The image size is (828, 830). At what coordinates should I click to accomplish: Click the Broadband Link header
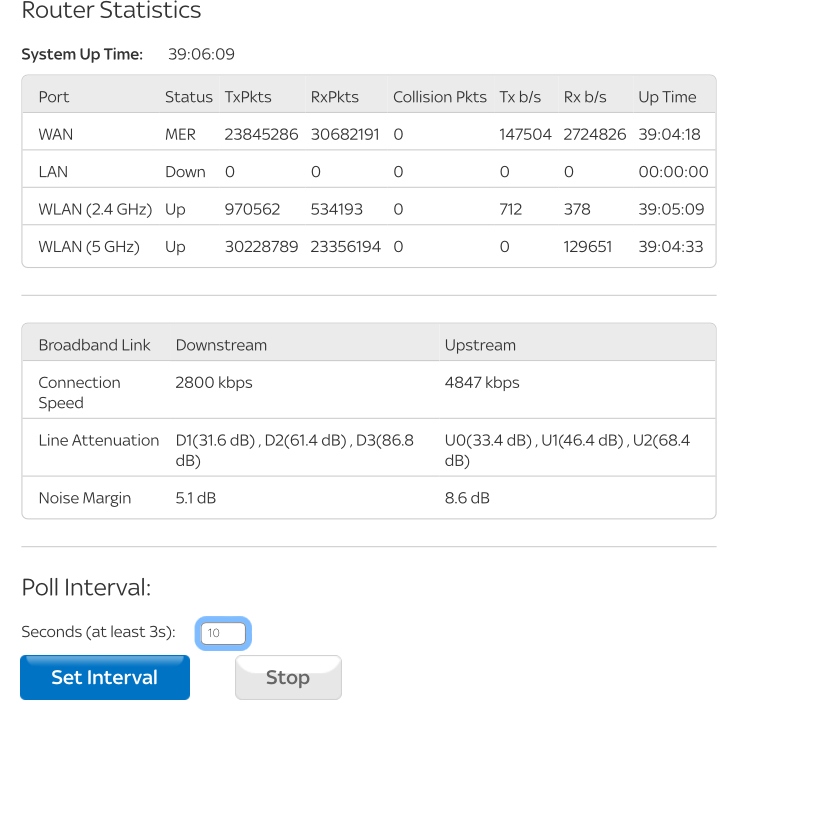pos(94,345)
